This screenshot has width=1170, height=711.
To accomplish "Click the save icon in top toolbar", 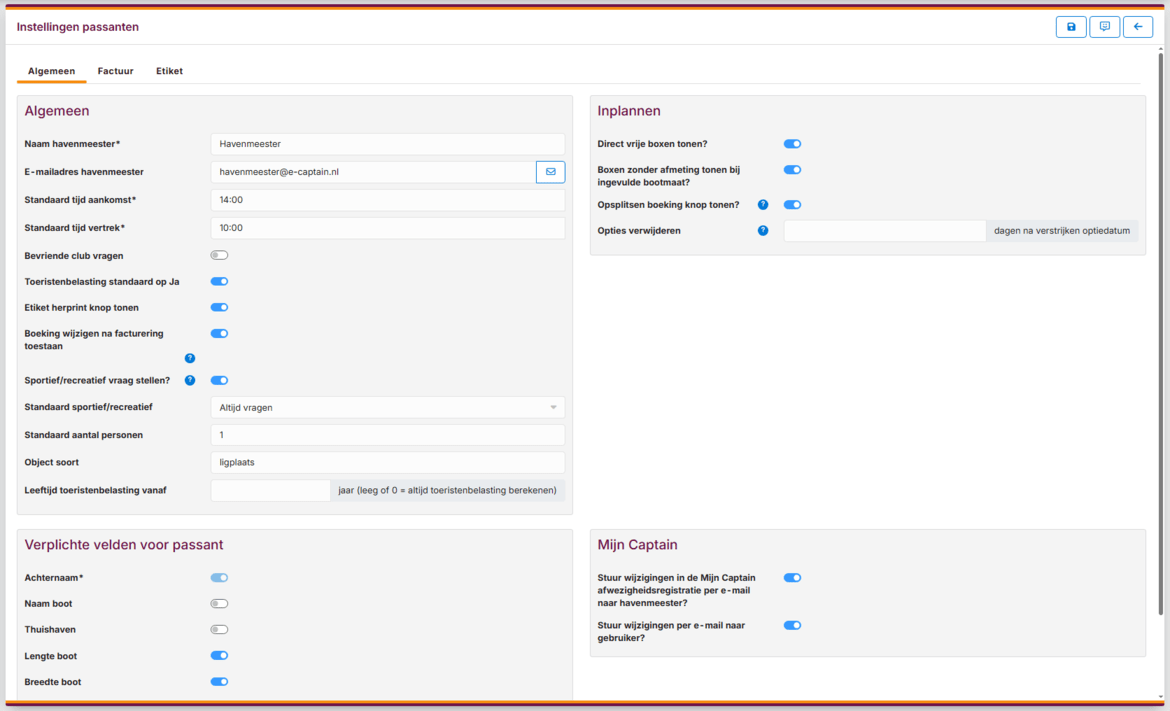I will point(1071,27).
